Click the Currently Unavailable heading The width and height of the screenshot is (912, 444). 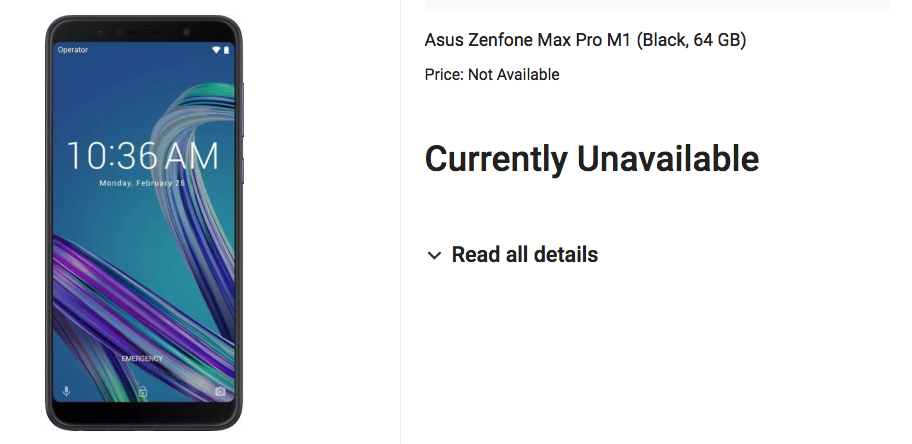click(x=591, y=159)
